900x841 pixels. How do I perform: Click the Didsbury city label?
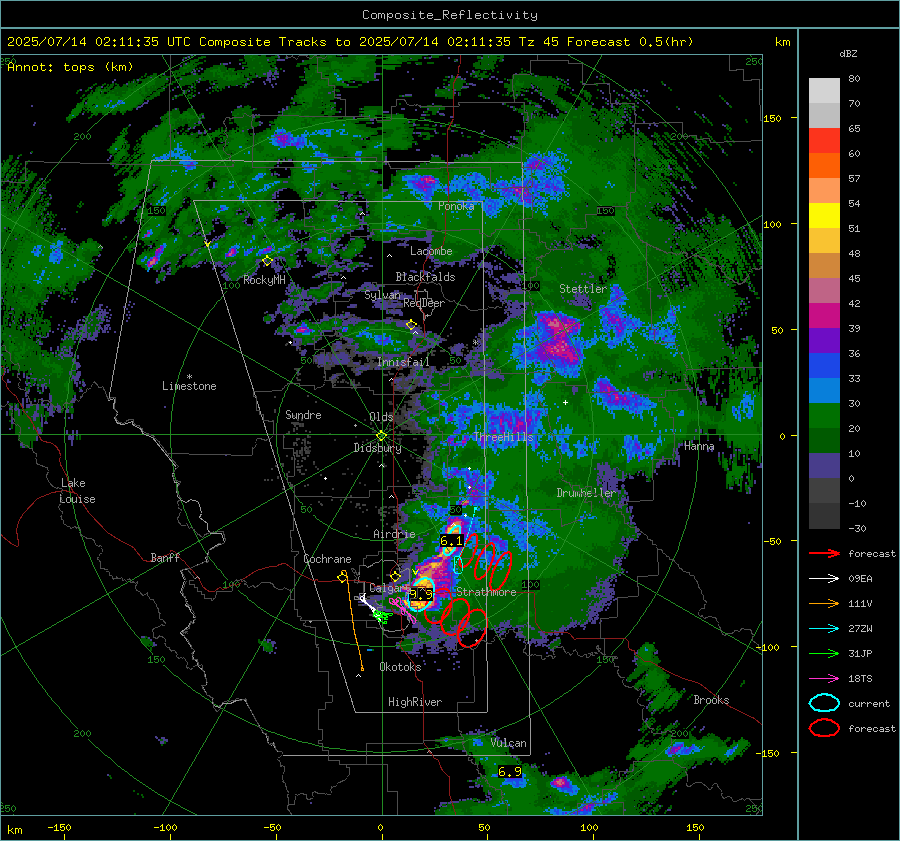click(377, 448)
